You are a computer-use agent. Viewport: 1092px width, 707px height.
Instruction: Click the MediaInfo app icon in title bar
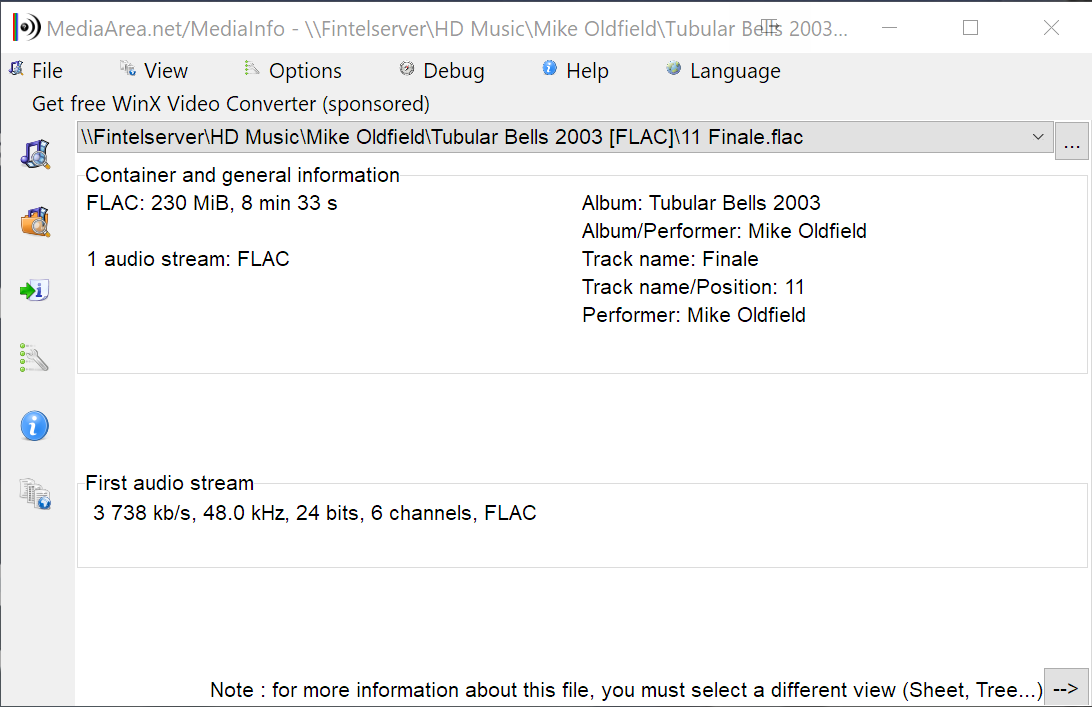pos(27,27)
